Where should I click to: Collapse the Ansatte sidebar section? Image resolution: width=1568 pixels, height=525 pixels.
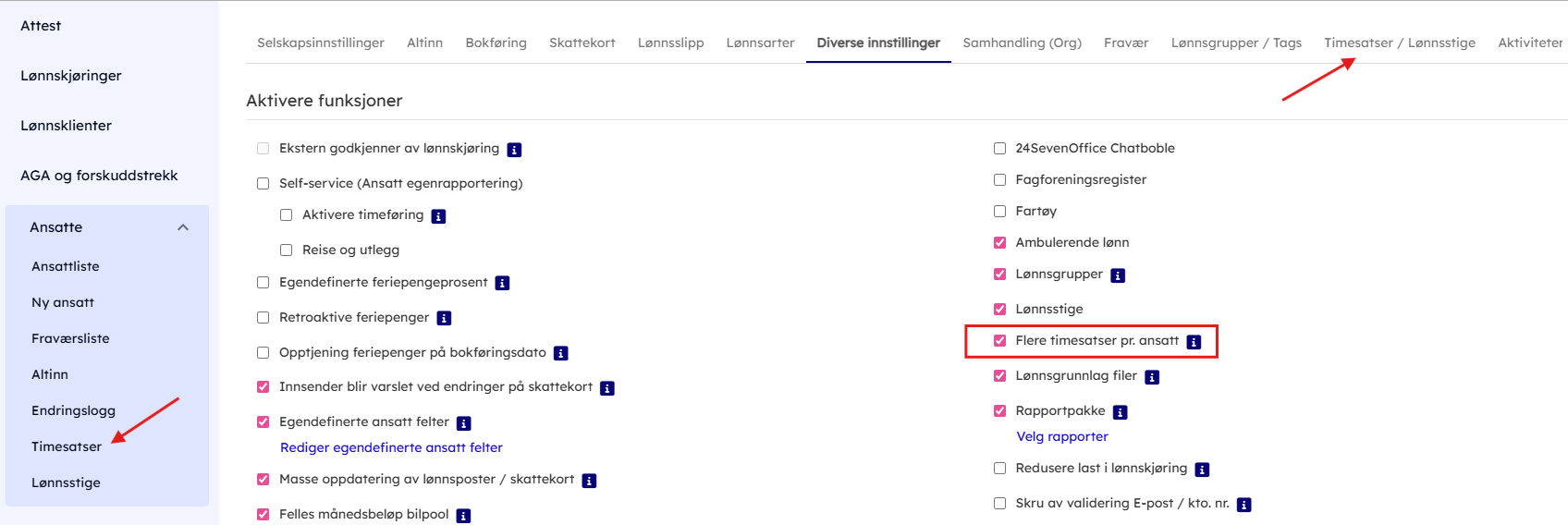183,227
